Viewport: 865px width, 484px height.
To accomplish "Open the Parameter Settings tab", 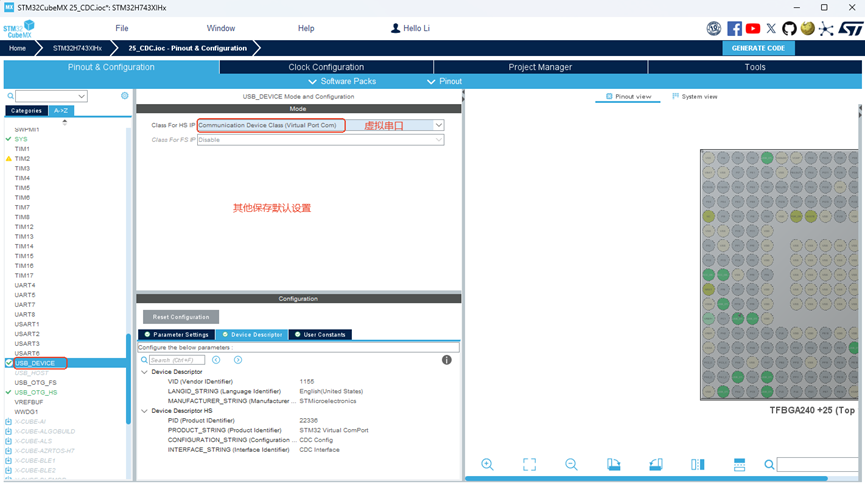I will point(177,334).
